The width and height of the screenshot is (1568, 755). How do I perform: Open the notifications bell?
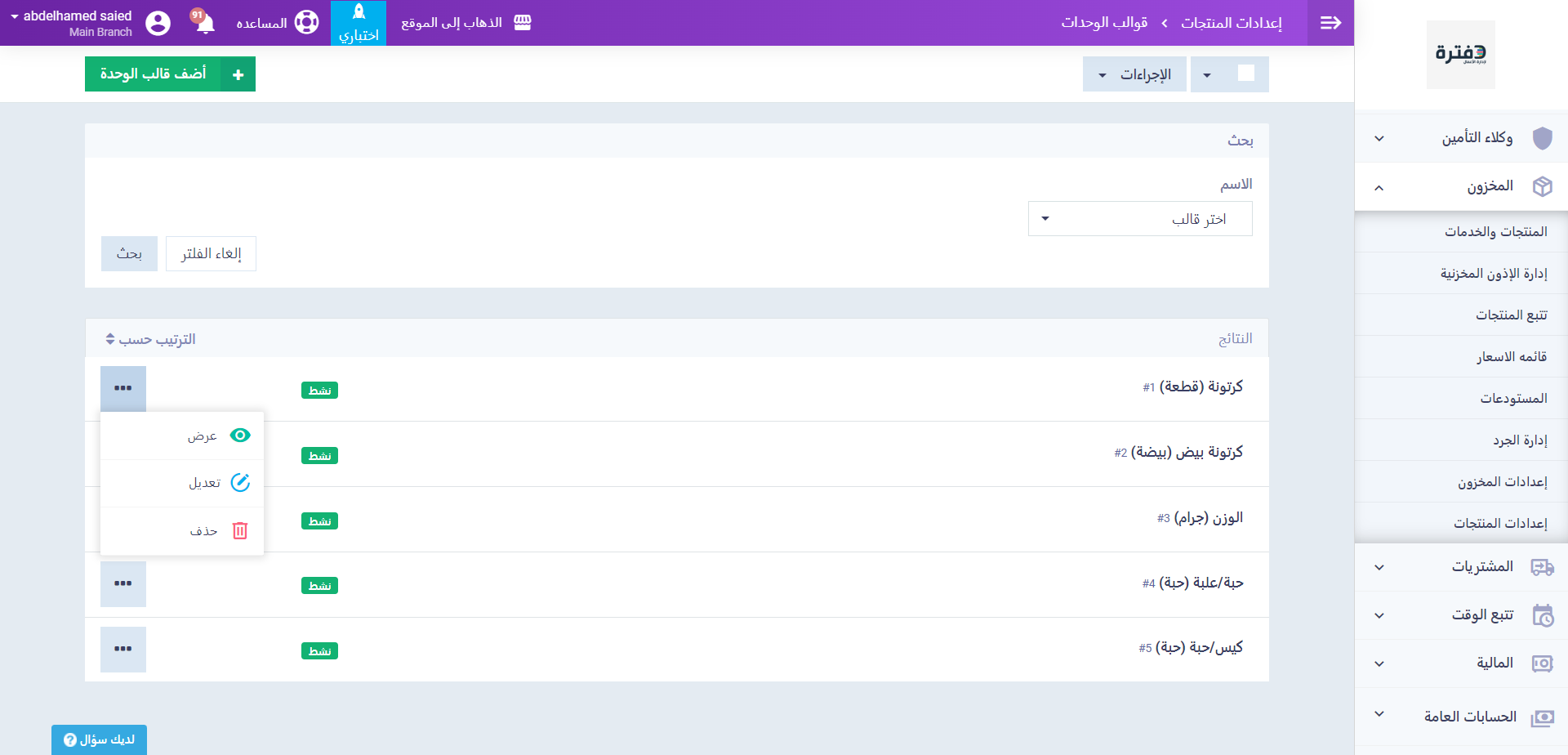click(205, 24)
